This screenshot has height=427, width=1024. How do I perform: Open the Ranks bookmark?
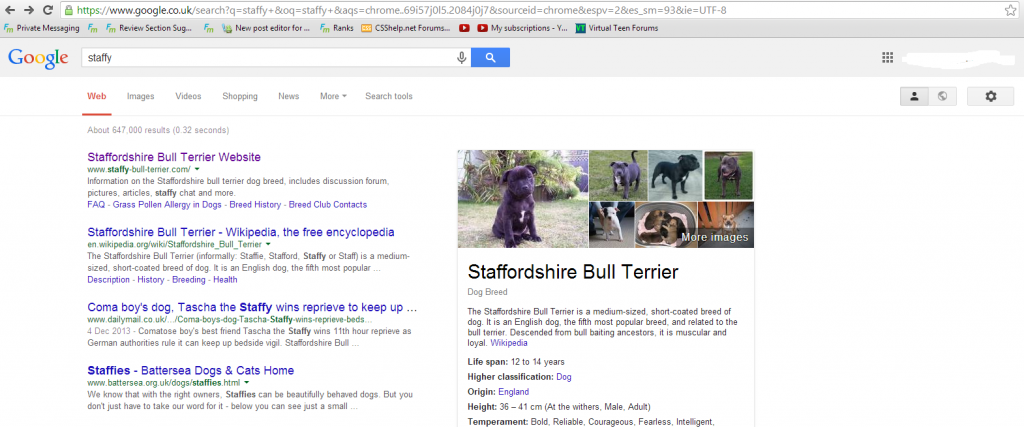[336, 28]
